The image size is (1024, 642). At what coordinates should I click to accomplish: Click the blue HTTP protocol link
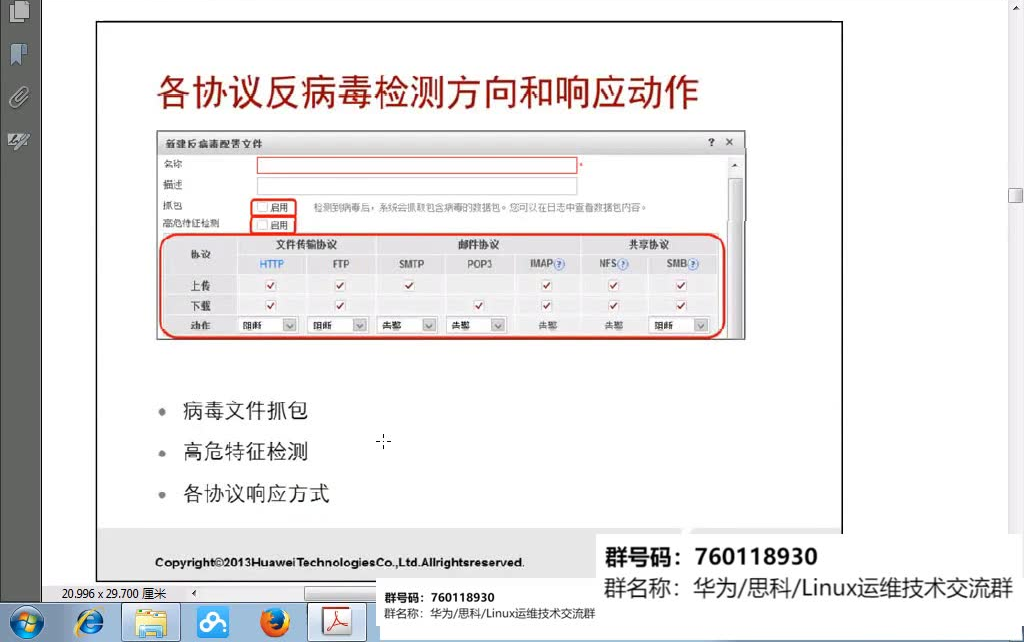tap(272, 264)
